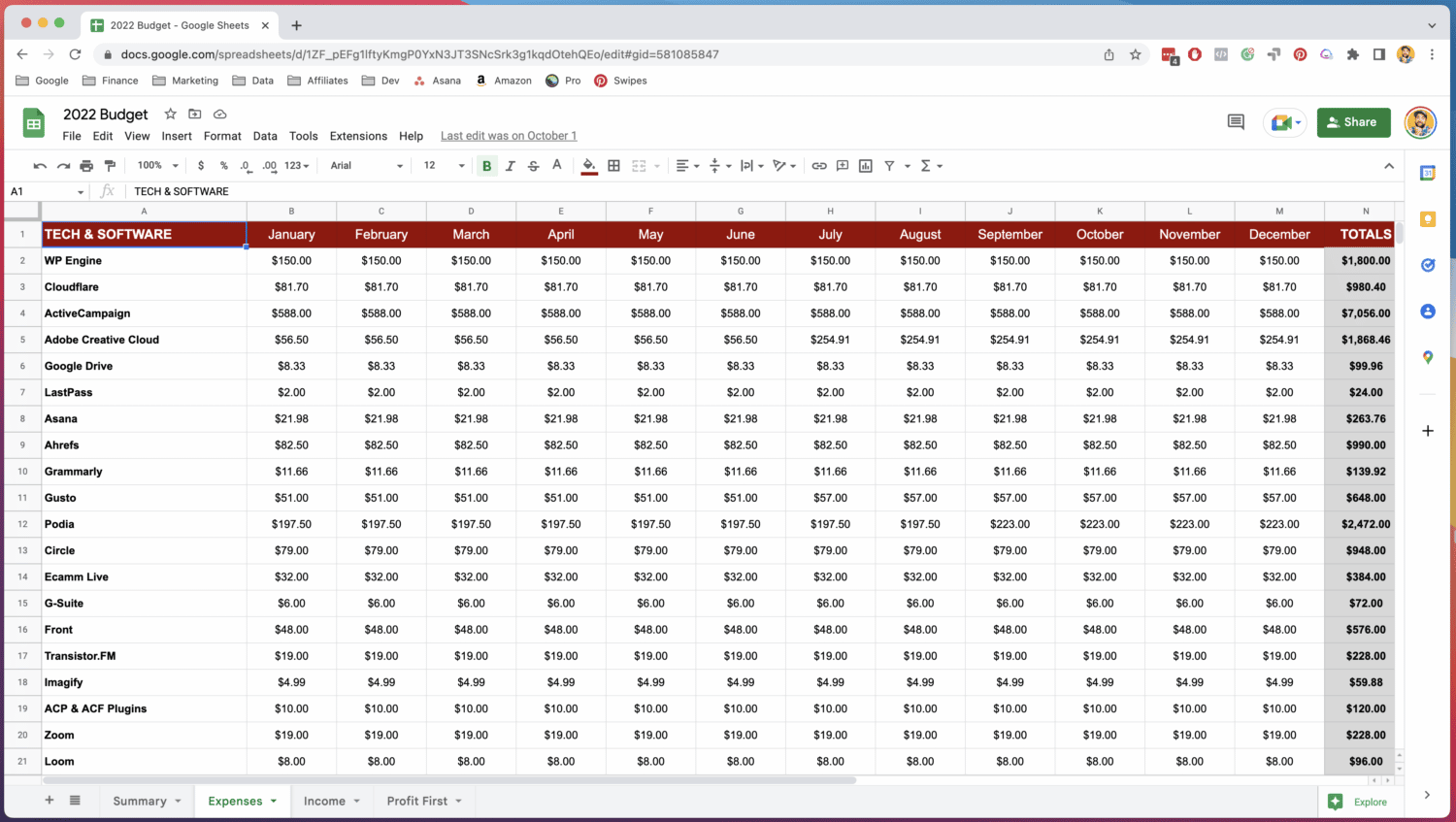The image size is (1456, 822).
Task: Insert a comment from the toolbar
Action: point(843,166)
